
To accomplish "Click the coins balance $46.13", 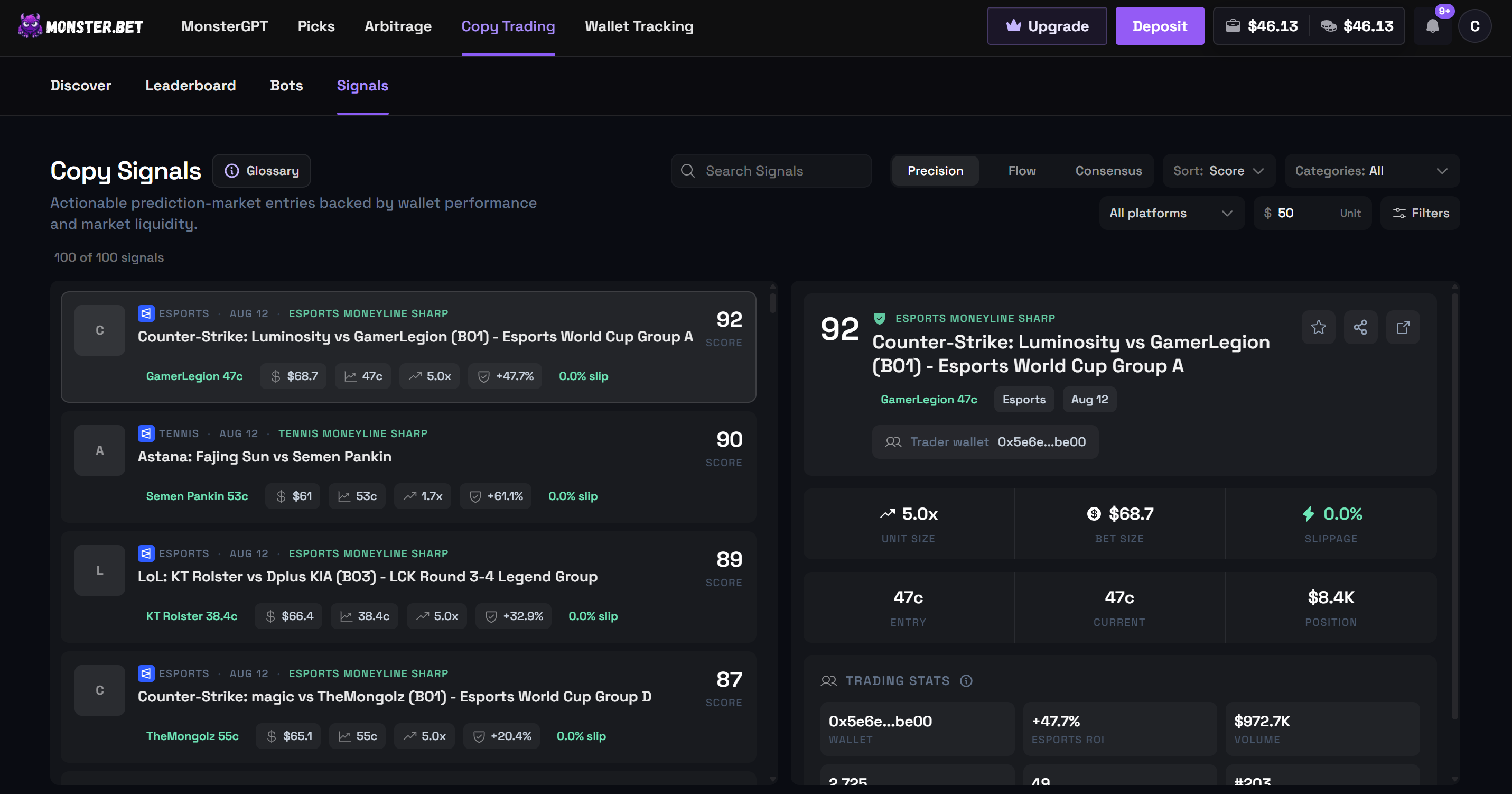I will click(x=1357, y=26).
